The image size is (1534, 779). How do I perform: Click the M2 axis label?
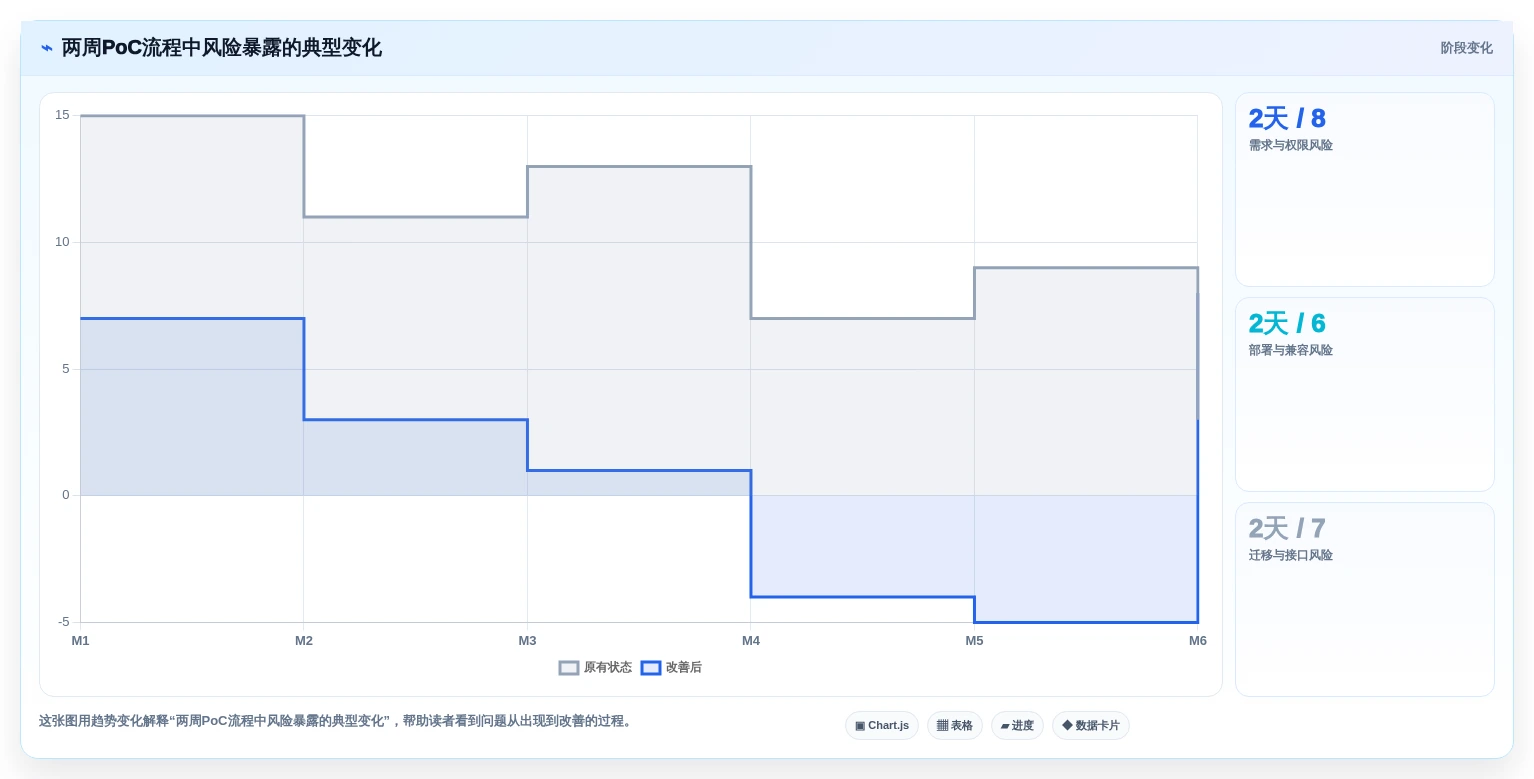[x=304, y=641]
